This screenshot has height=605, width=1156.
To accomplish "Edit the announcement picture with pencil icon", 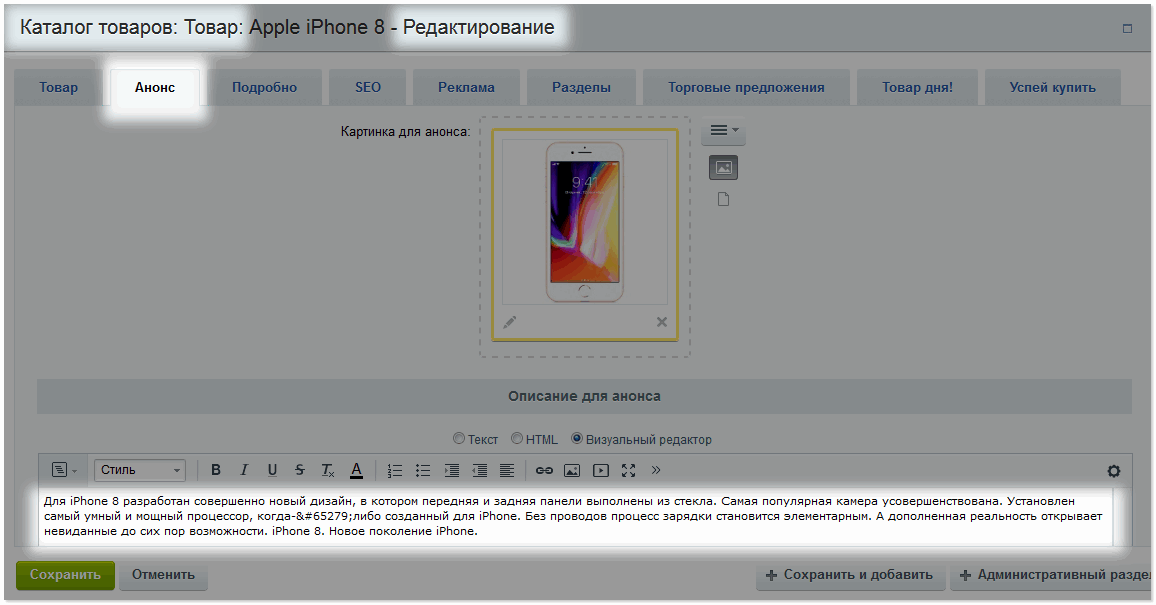I will tap(509, 322).
